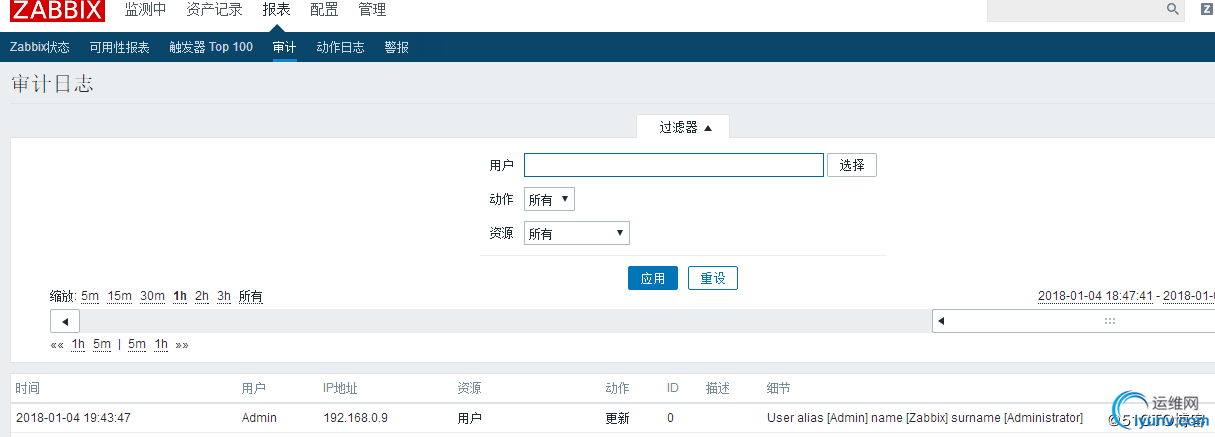1215x437 pixels.
Task: Sort by the 时间 column header
Action: click(27, 388)
